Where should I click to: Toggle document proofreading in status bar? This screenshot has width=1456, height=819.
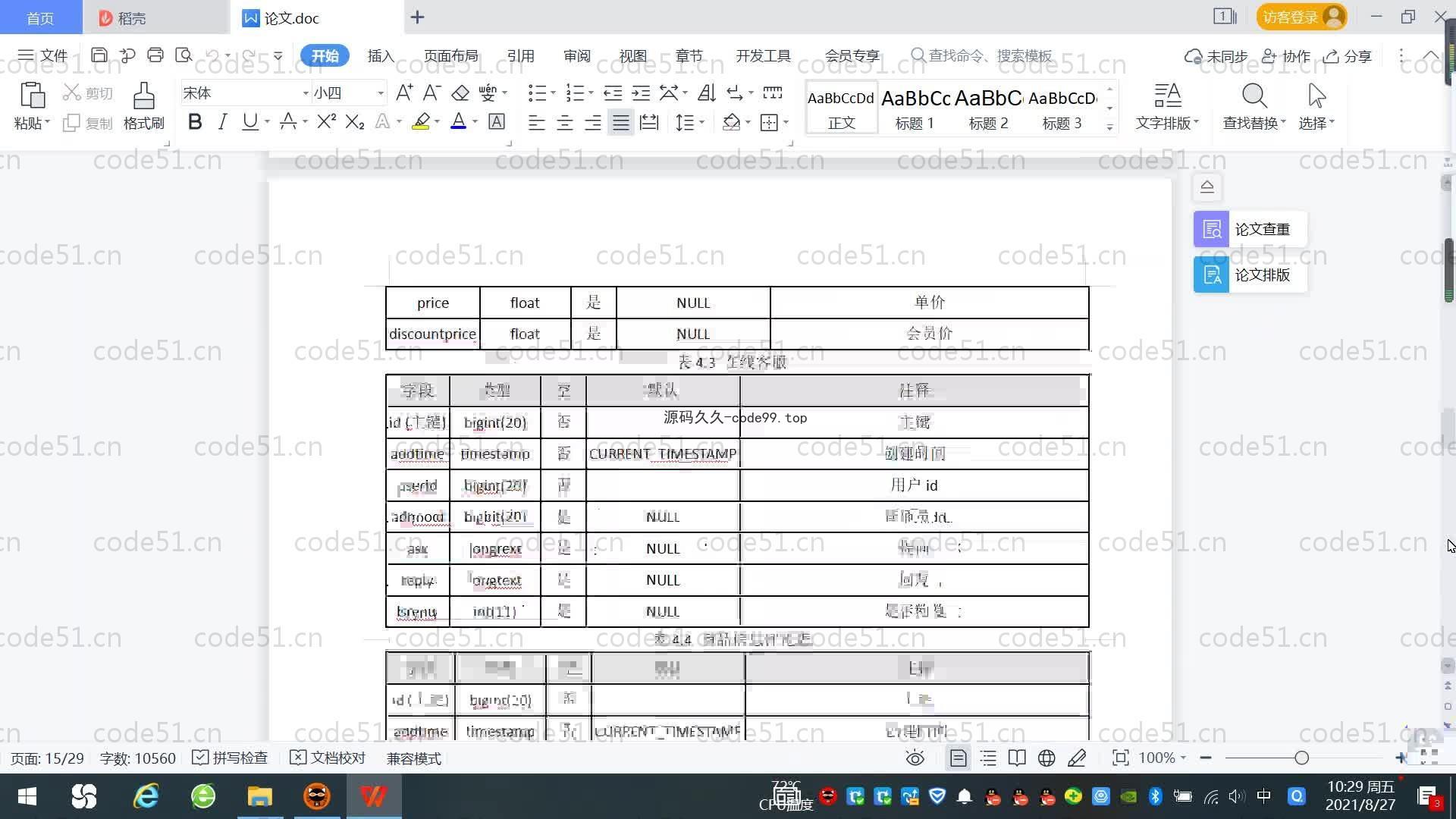[x=328, y=758]
